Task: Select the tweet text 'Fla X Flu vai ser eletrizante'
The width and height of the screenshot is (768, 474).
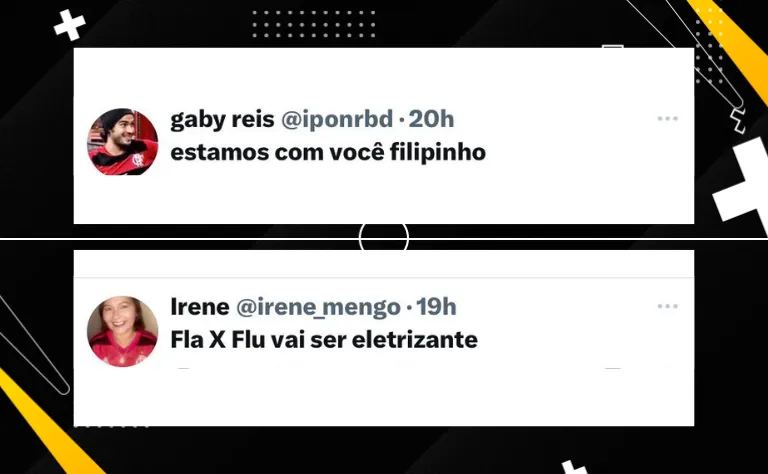Action: click(324, 340)
